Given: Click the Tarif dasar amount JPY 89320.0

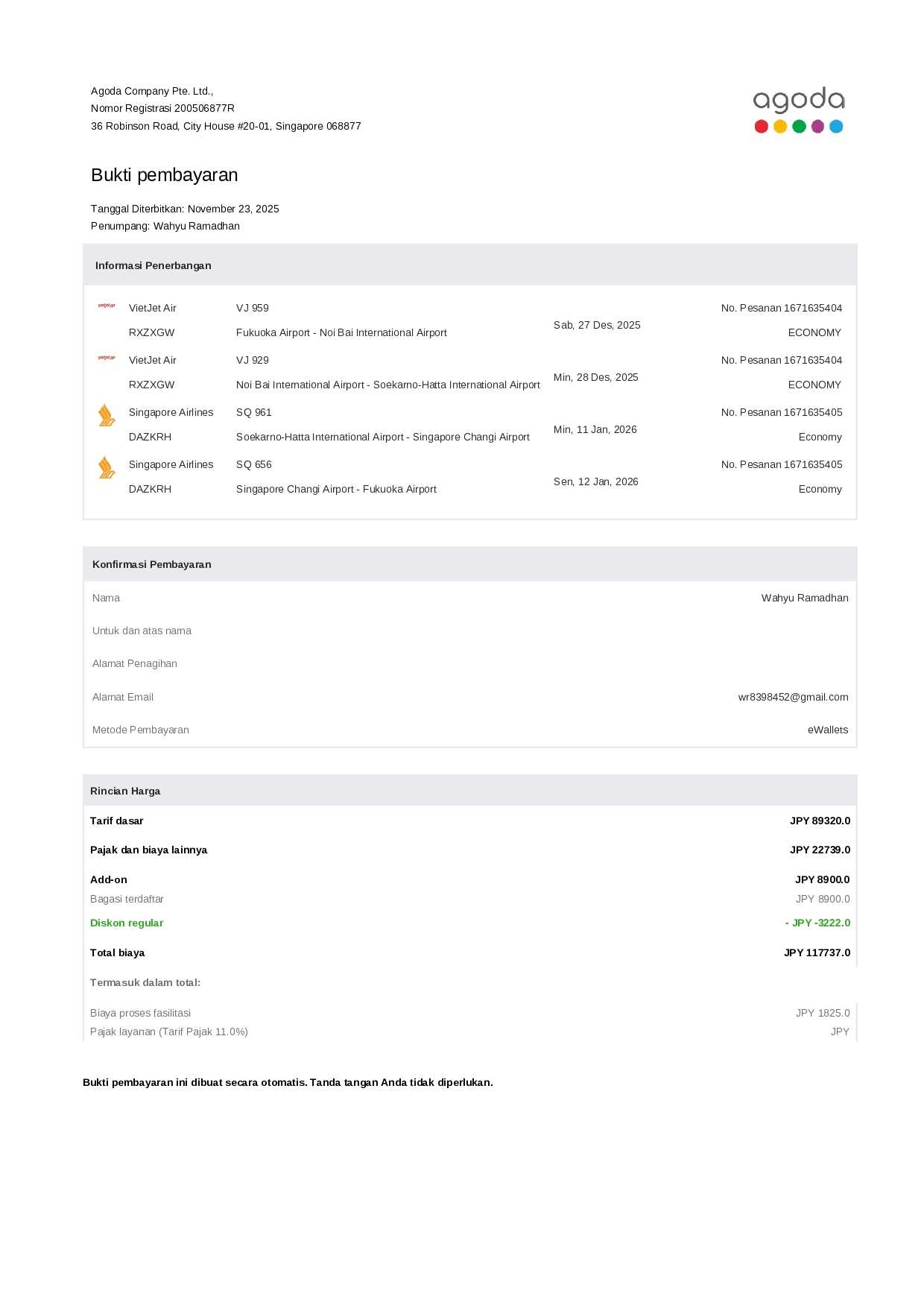Looking at the screenshot, I should click(820, 821).
